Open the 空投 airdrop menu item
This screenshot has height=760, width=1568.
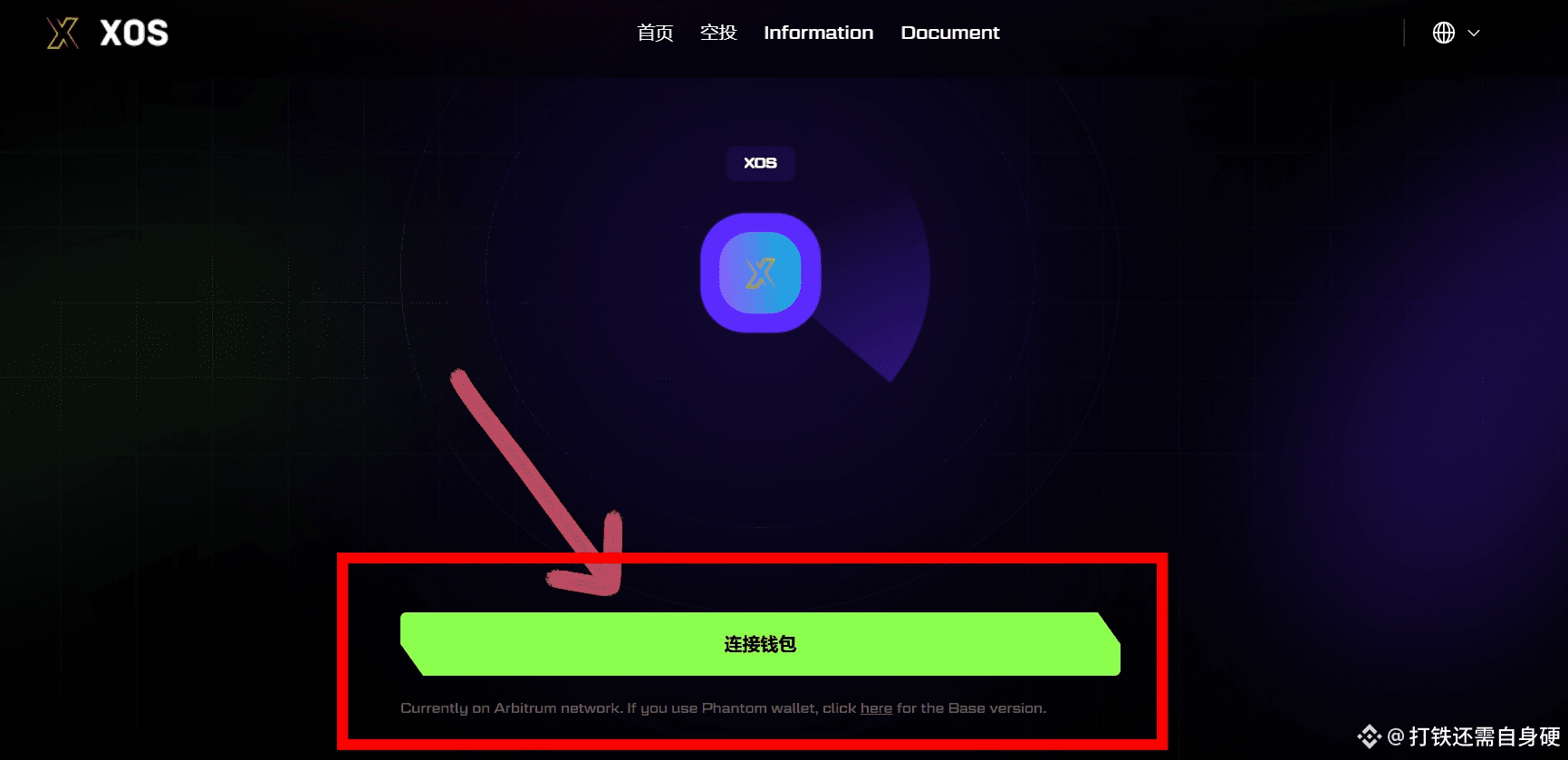point(718,33)
